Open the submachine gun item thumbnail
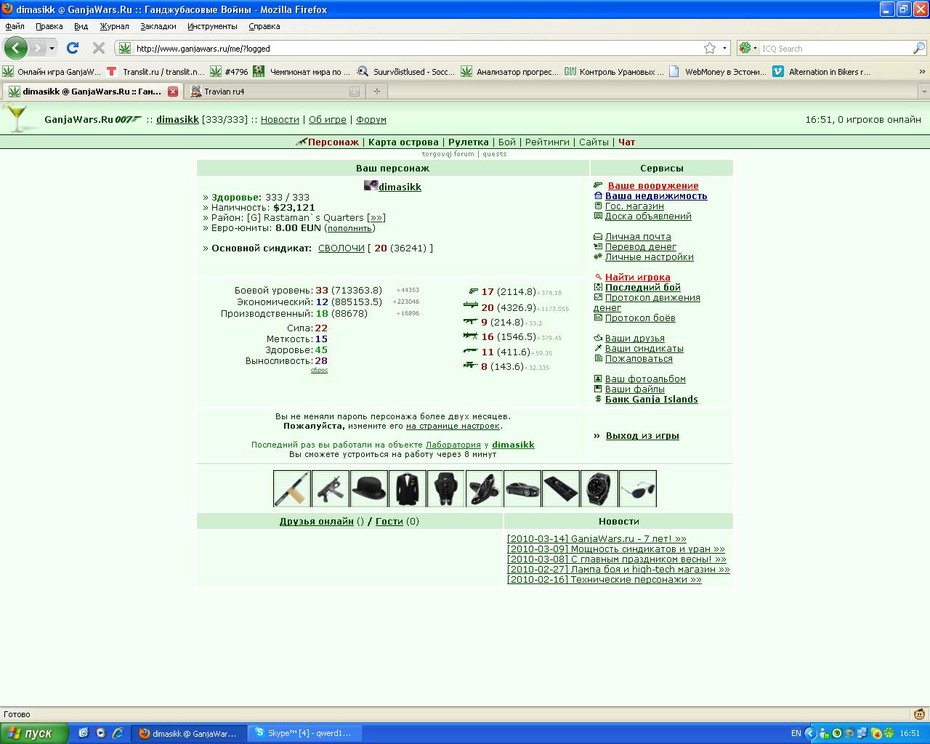 coord(330,488)
